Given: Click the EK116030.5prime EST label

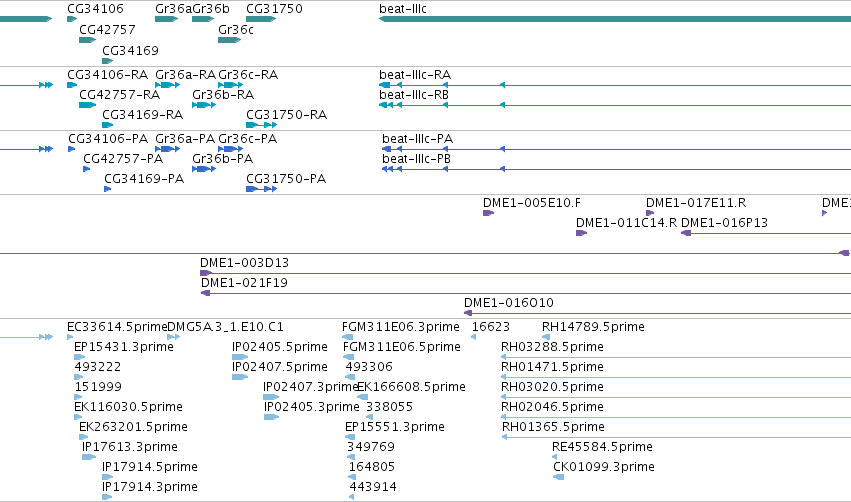Looking at the screenshot, I should click(128, 407).
